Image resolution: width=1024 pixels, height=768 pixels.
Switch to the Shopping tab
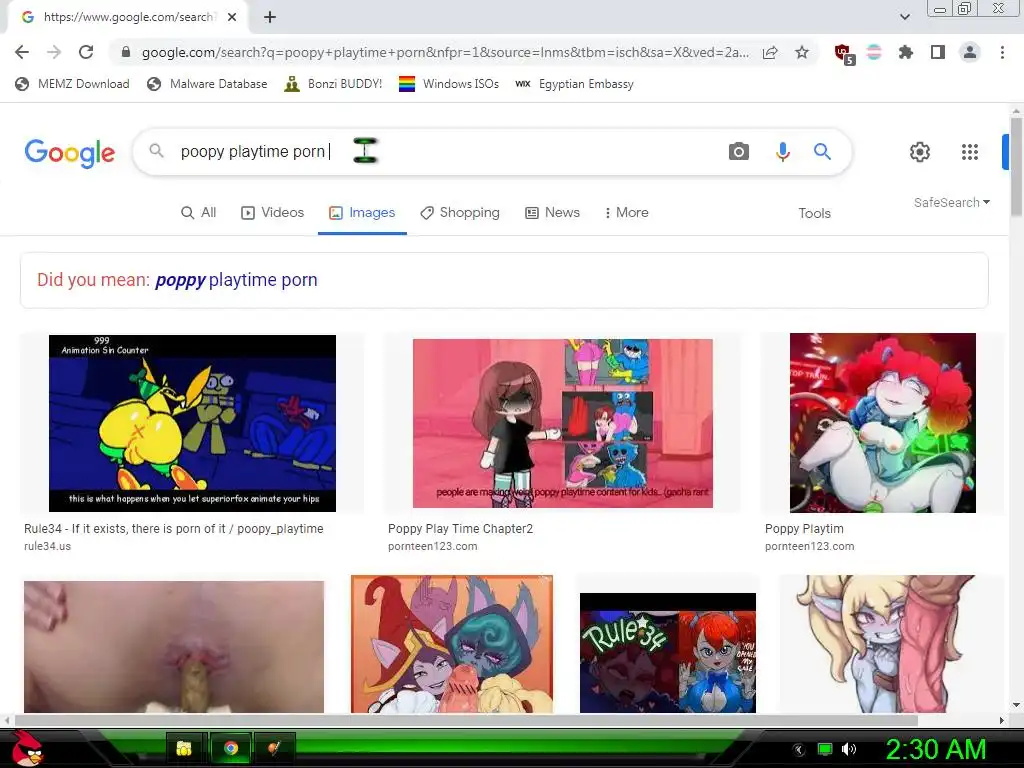pyautogui.click(x=460, y=213)
